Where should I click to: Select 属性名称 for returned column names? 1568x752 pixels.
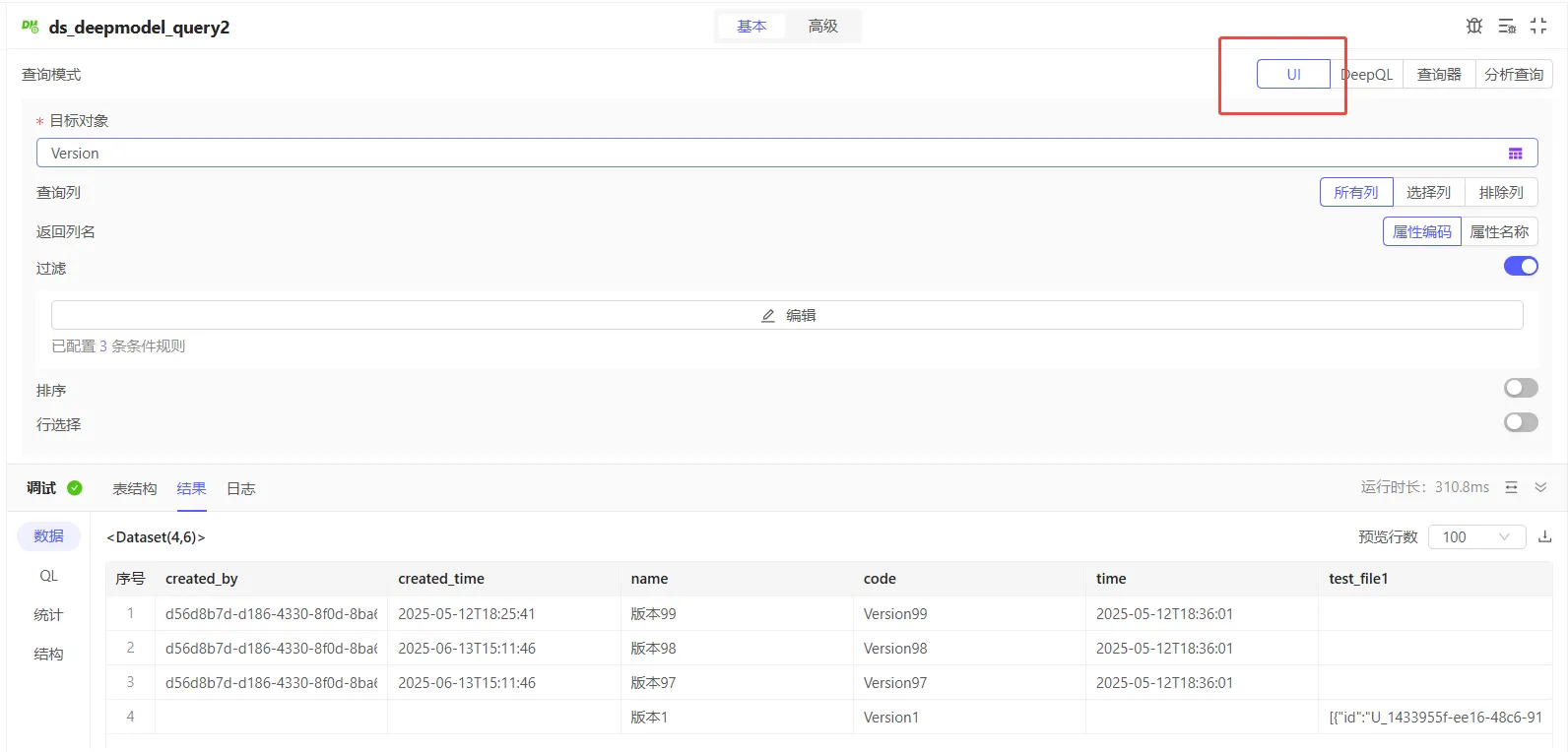pos(1498,232)
